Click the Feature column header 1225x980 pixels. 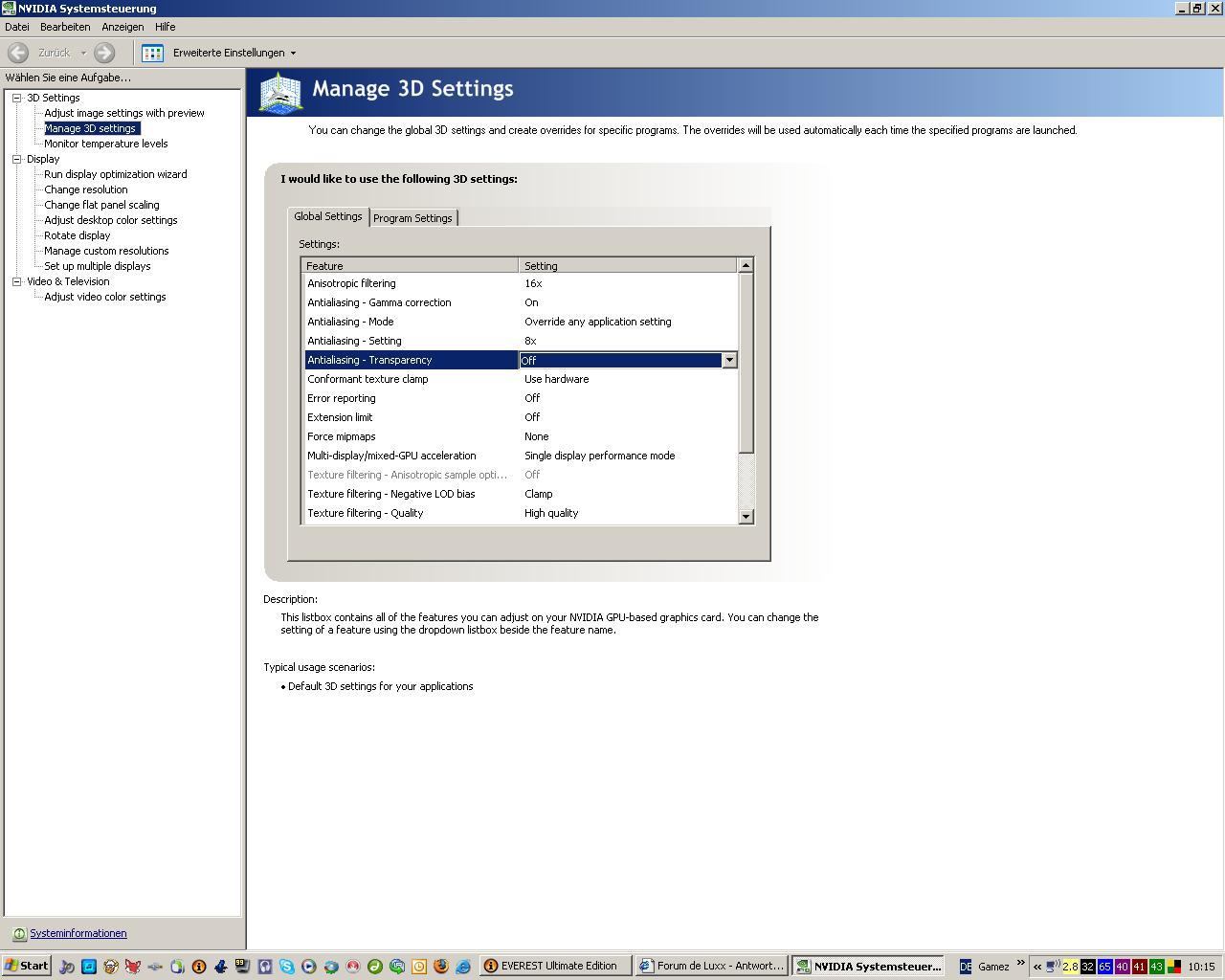(x=410, y=266)
